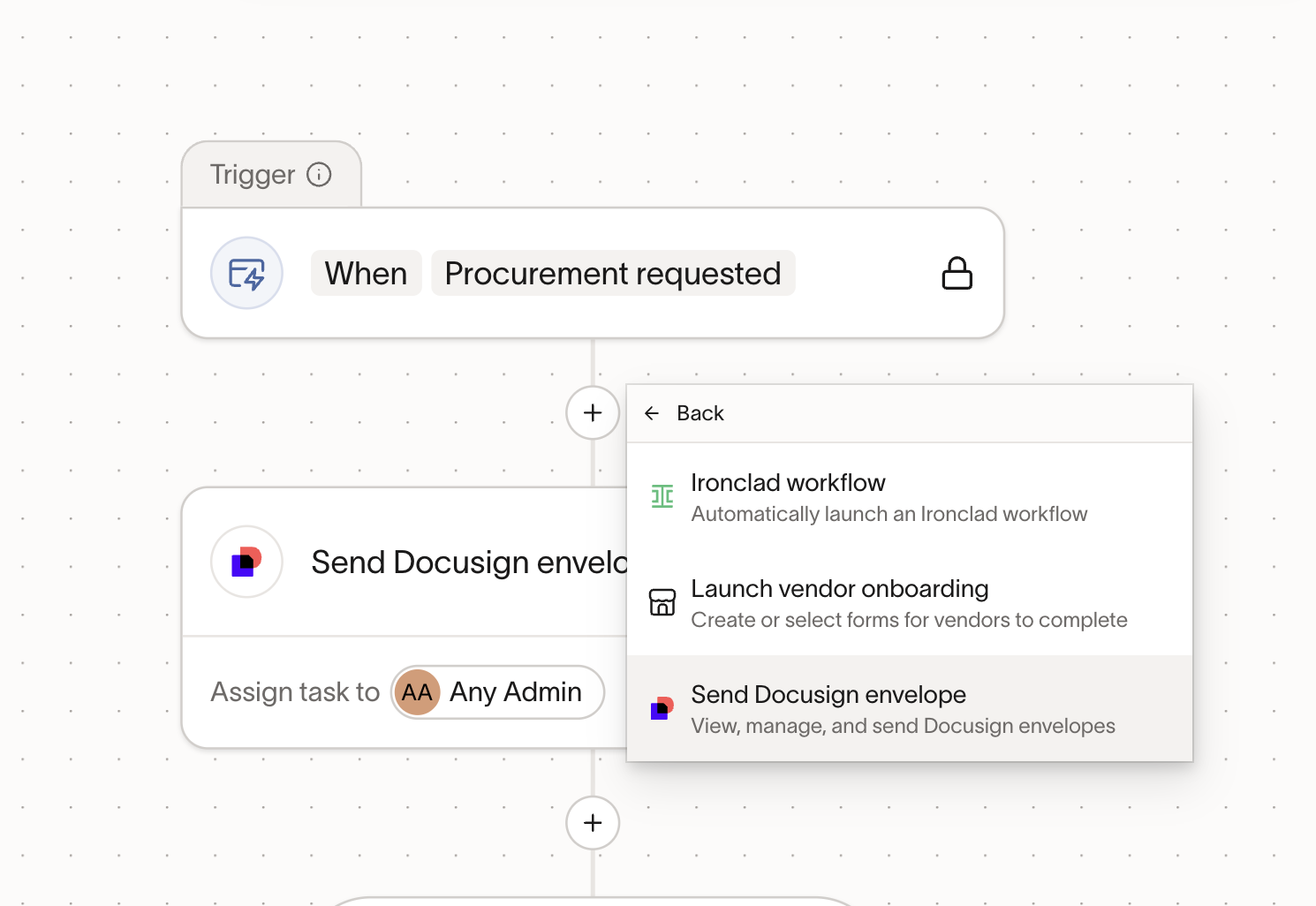
Task: Click the Ironclad logo icon
Action: click(x=662, y=497)
